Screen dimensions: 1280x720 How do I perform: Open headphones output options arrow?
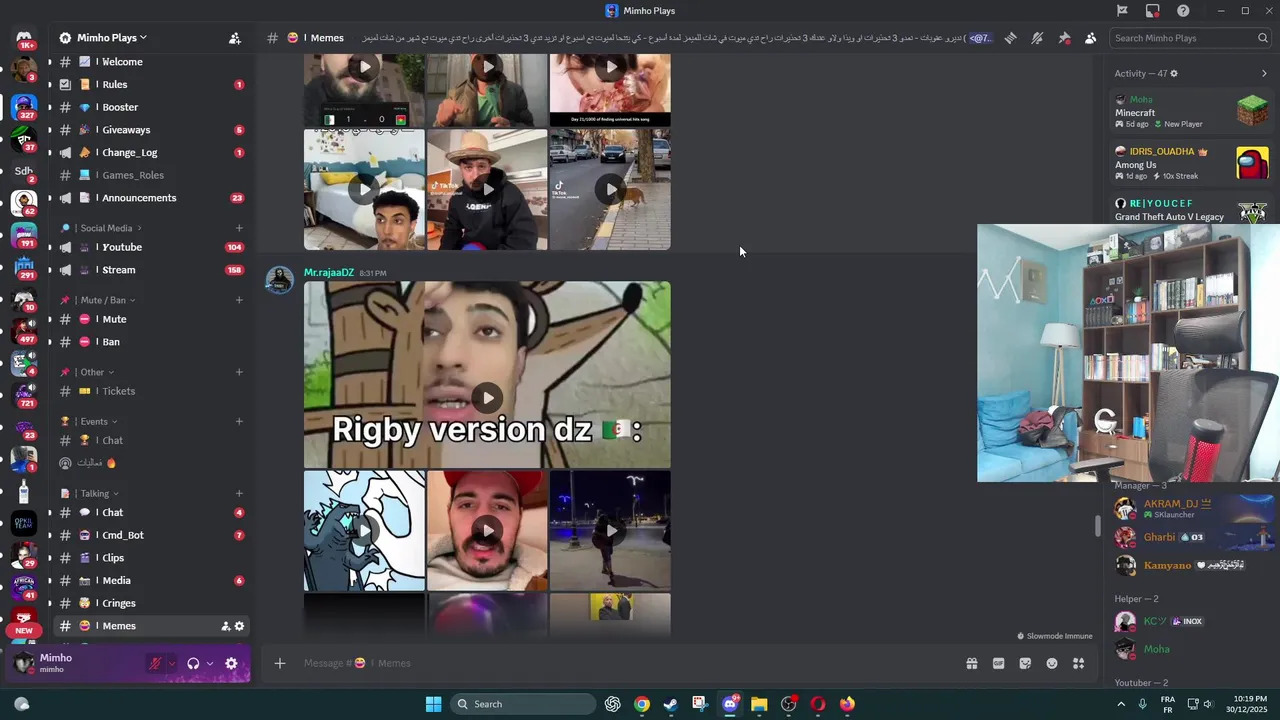pyautogui.click(x=209, y=663)
